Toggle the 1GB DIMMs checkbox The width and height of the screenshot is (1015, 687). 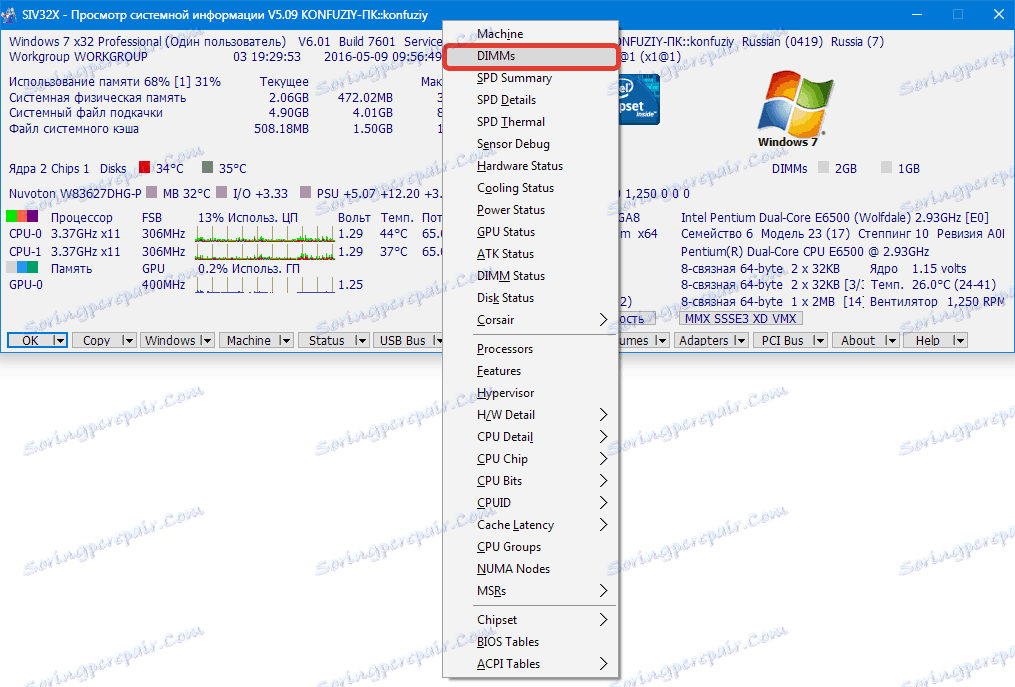click(889, 169)
